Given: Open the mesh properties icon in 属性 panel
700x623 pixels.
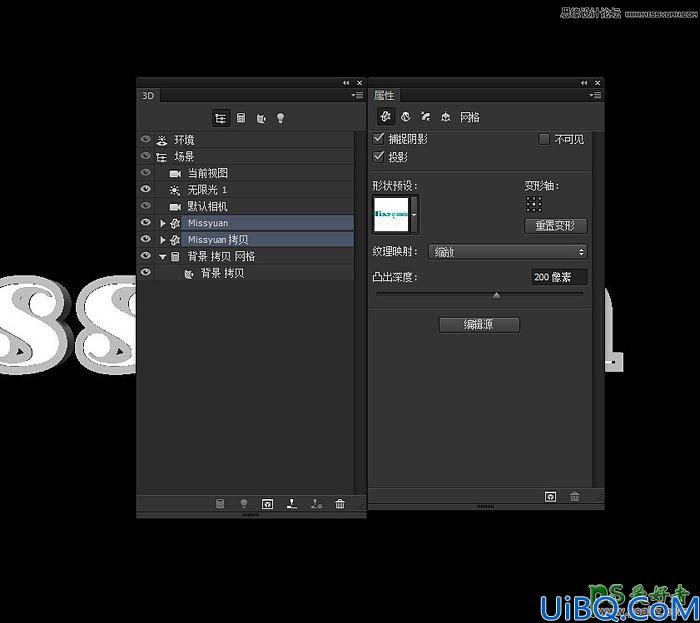Looking at the screenshot, I should [x=386, y=116].
